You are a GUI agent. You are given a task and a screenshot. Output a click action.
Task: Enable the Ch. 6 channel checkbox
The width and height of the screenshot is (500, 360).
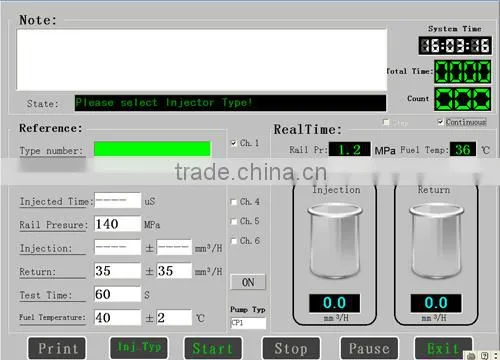[234, 241]
